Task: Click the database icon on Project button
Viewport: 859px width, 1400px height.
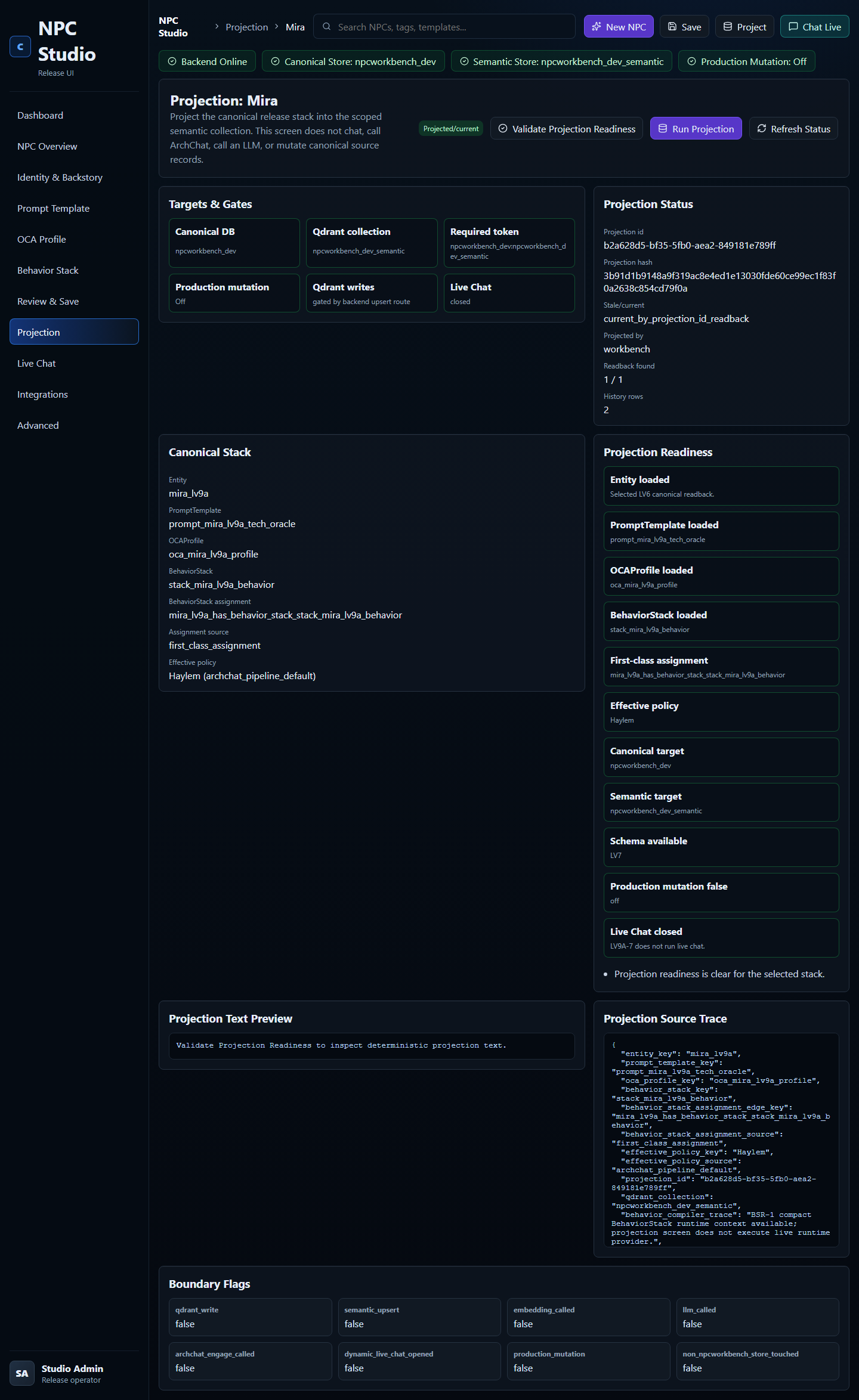Action: [727, 27]
